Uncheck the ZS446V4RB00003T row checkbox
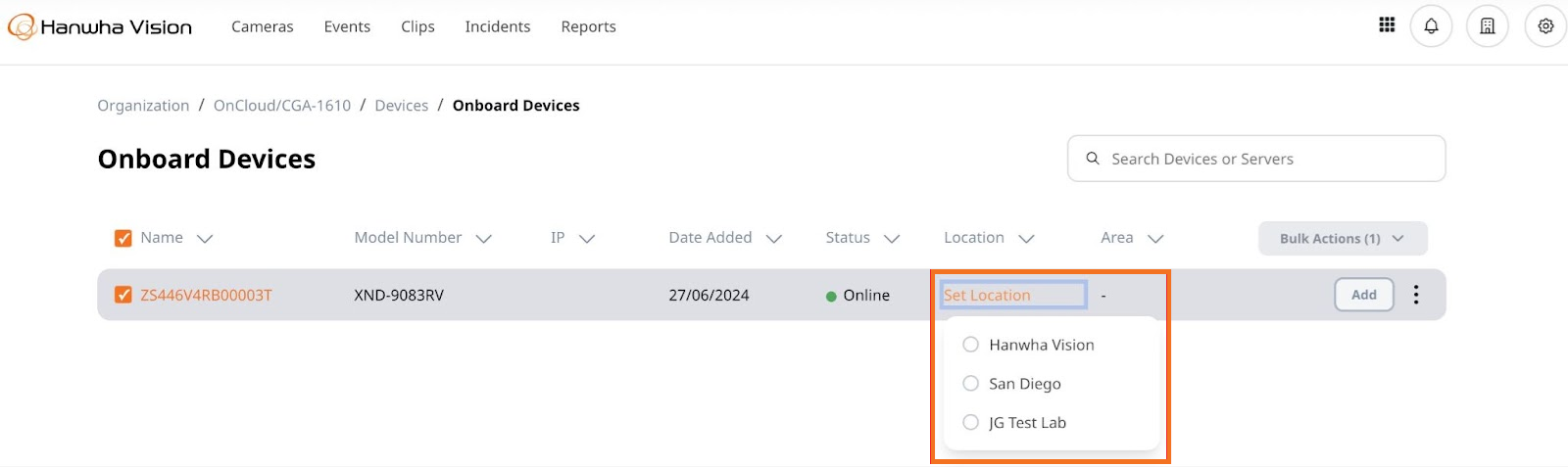1568x467 pixels. [x=123, y=295]
